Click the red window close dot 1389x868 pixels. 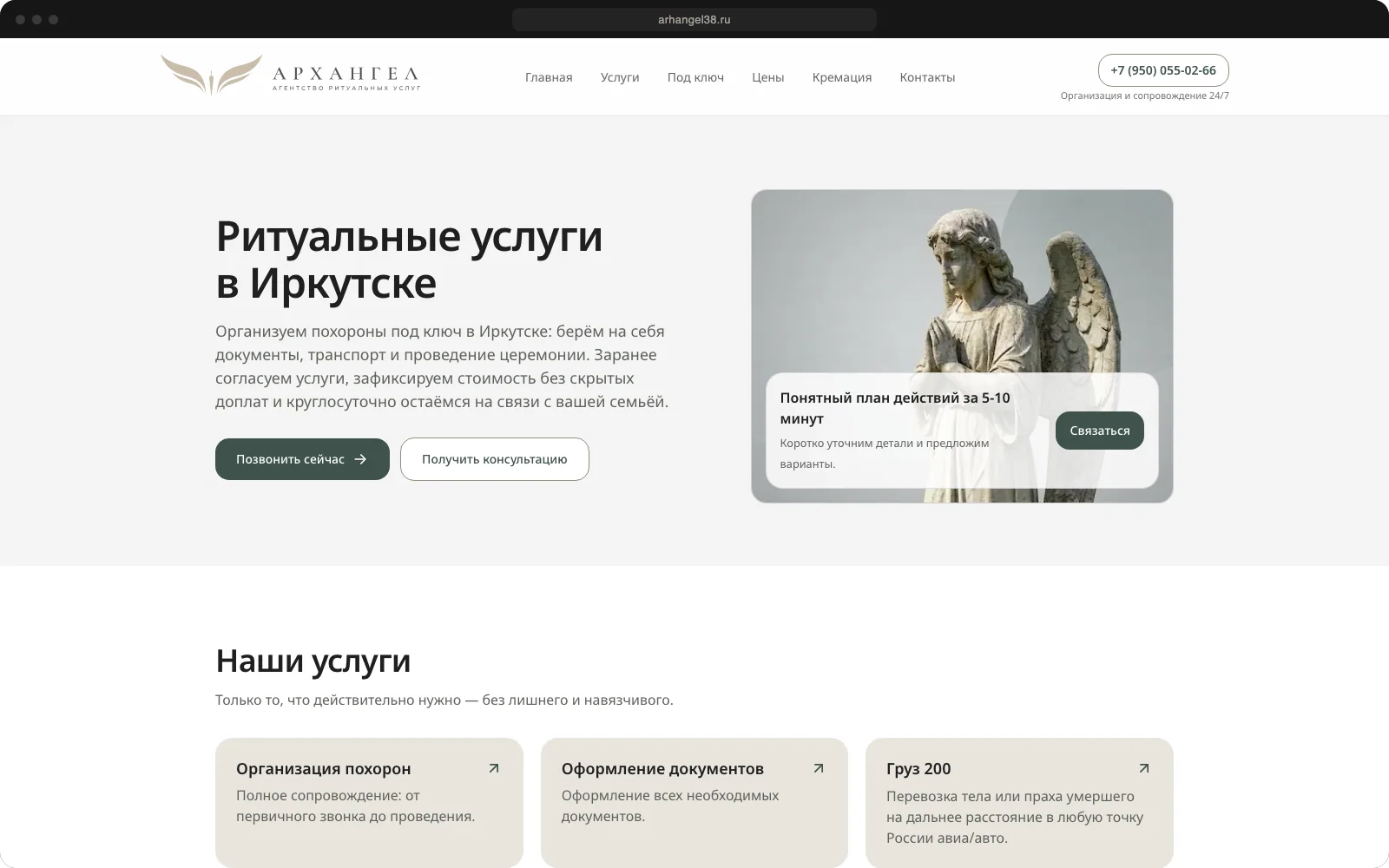pyautogui.click(x=21, y=19)
